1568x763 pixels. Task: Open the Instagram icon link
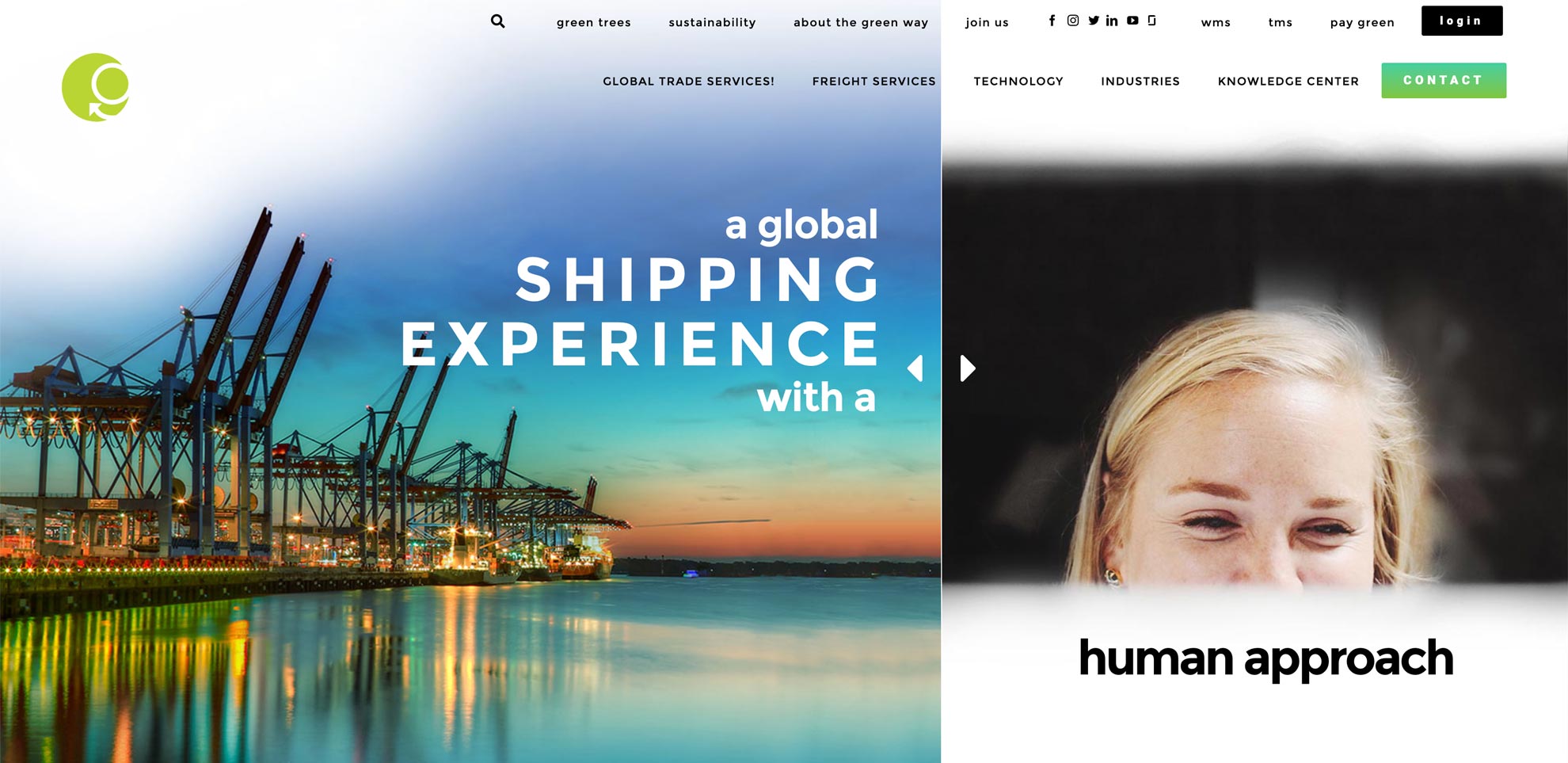(1072, 21)
